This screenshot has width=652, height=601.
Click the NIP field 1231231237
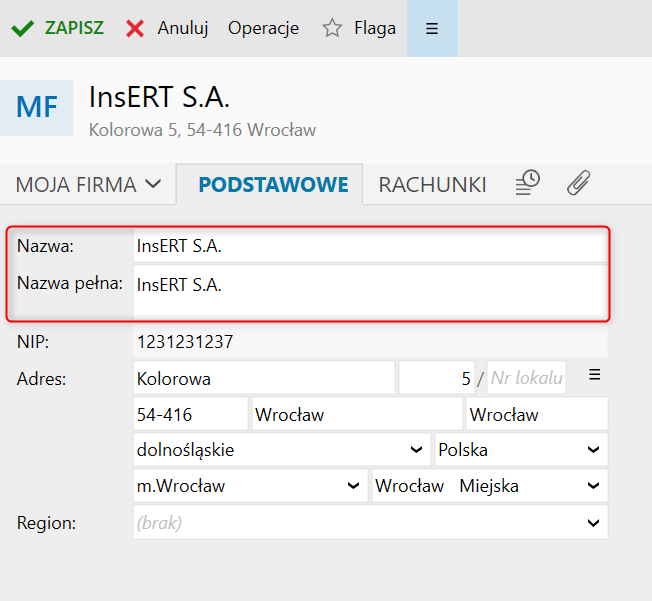point(370,341)
